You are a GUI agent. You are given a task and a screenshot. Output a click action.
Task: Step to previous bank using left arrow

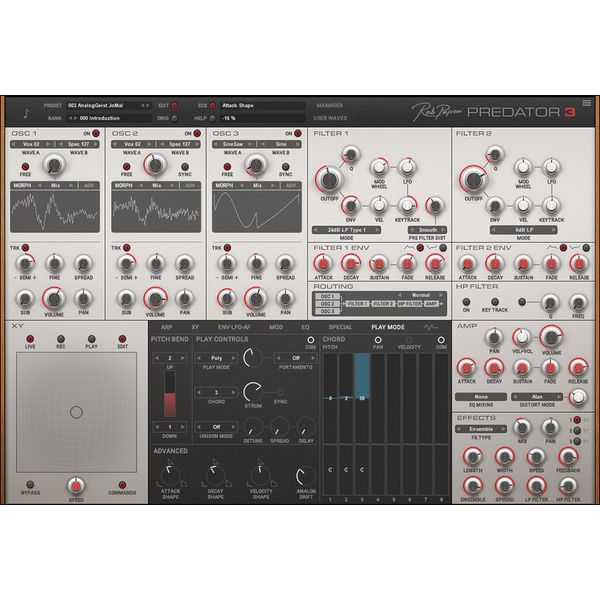[70, 118]
